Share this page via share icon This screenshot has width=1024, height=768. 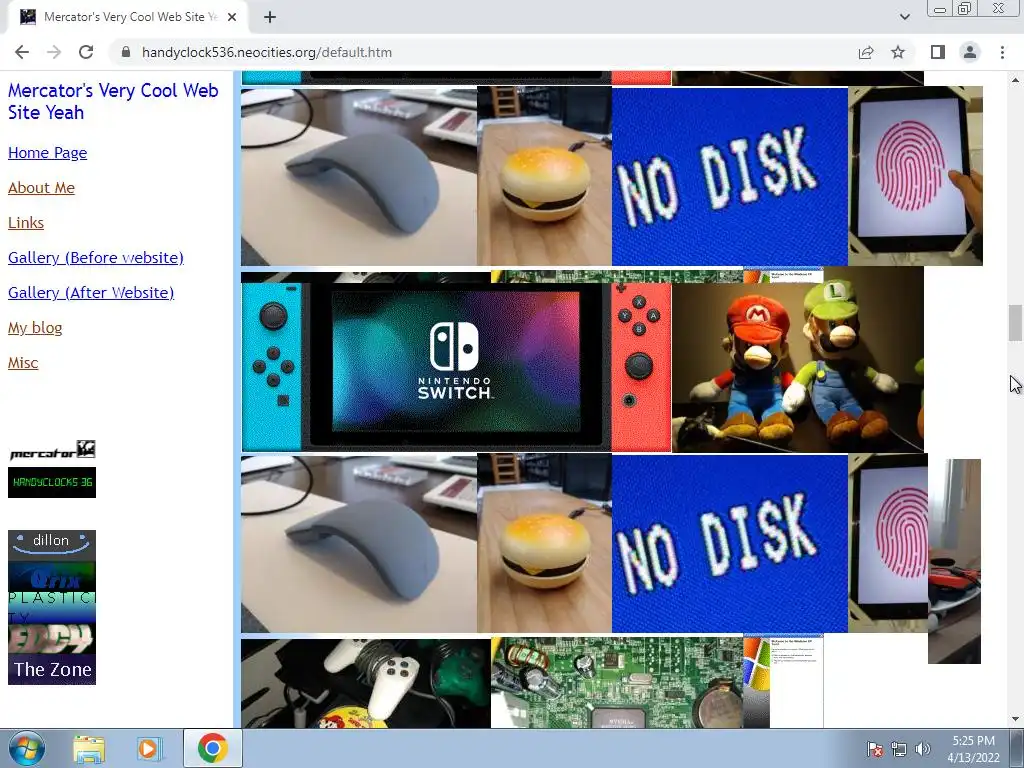[x=866, y=52]
